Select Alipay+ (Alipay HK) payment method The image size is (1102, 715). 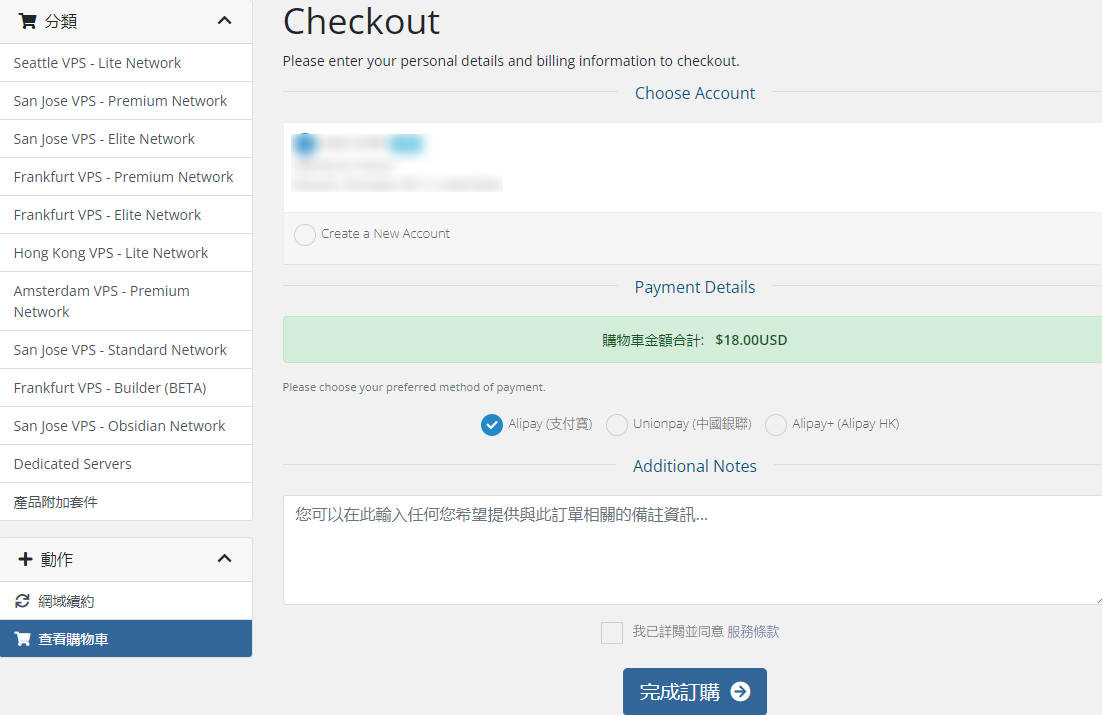[775, 425]
